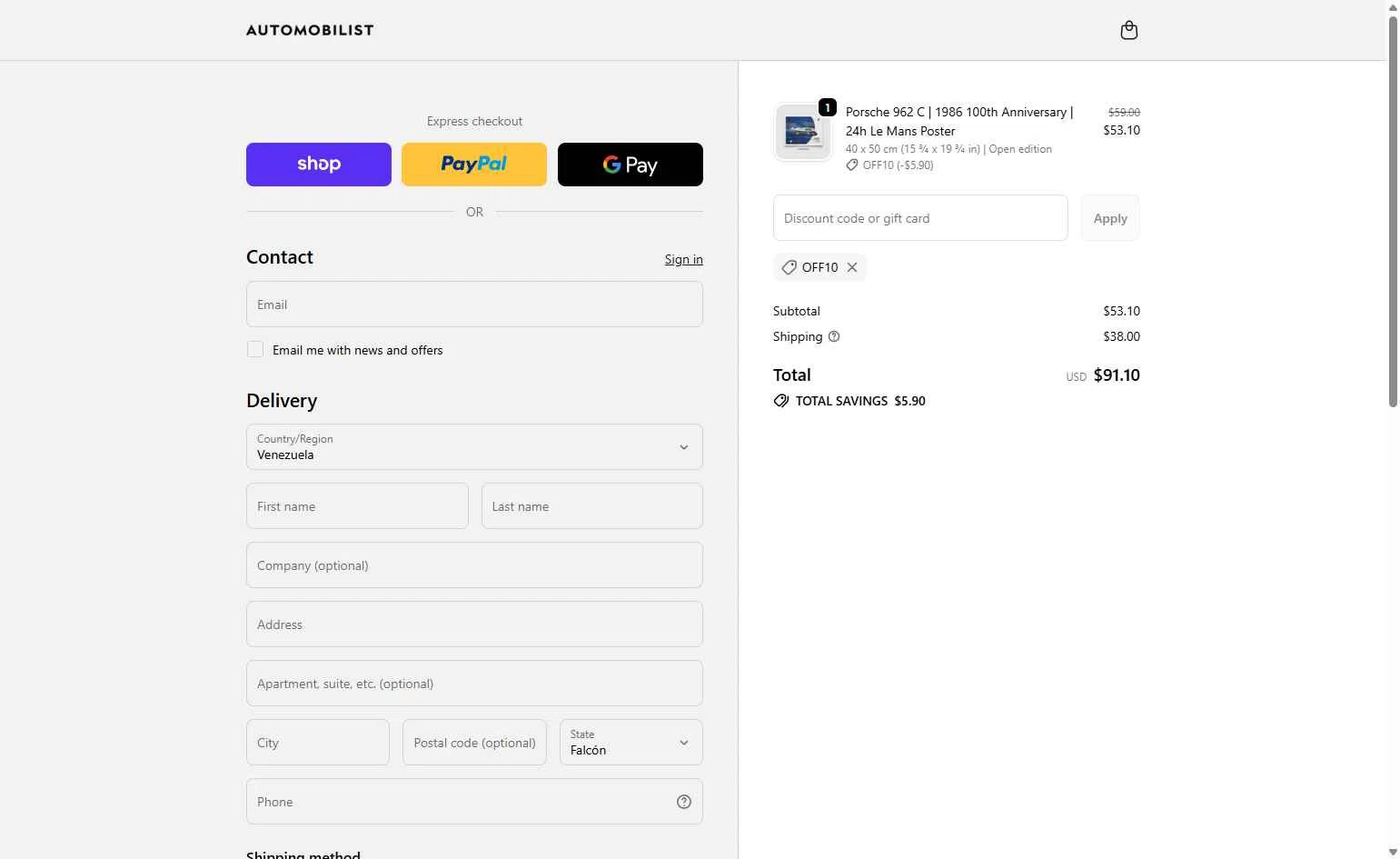Pay with Shop Pay express button
Screen dimensions: 1400x859
click(x=319, y=165)
